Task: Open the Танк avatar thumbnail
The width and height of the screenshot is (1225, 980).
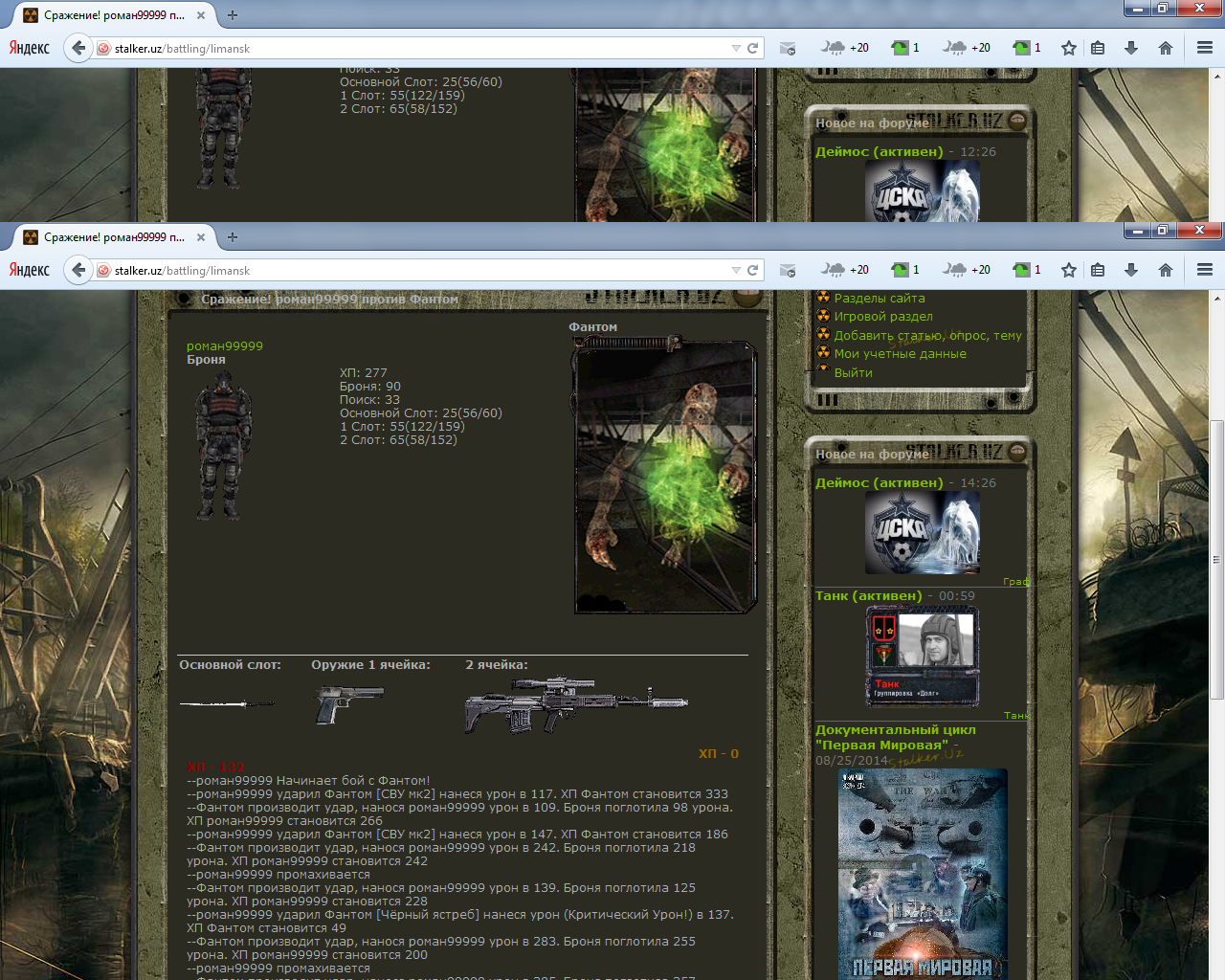Action: [922, 656]
